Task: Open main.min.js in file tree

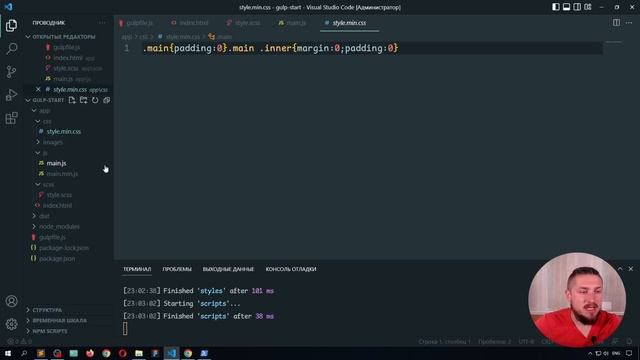Action: [x=62, y=173]
